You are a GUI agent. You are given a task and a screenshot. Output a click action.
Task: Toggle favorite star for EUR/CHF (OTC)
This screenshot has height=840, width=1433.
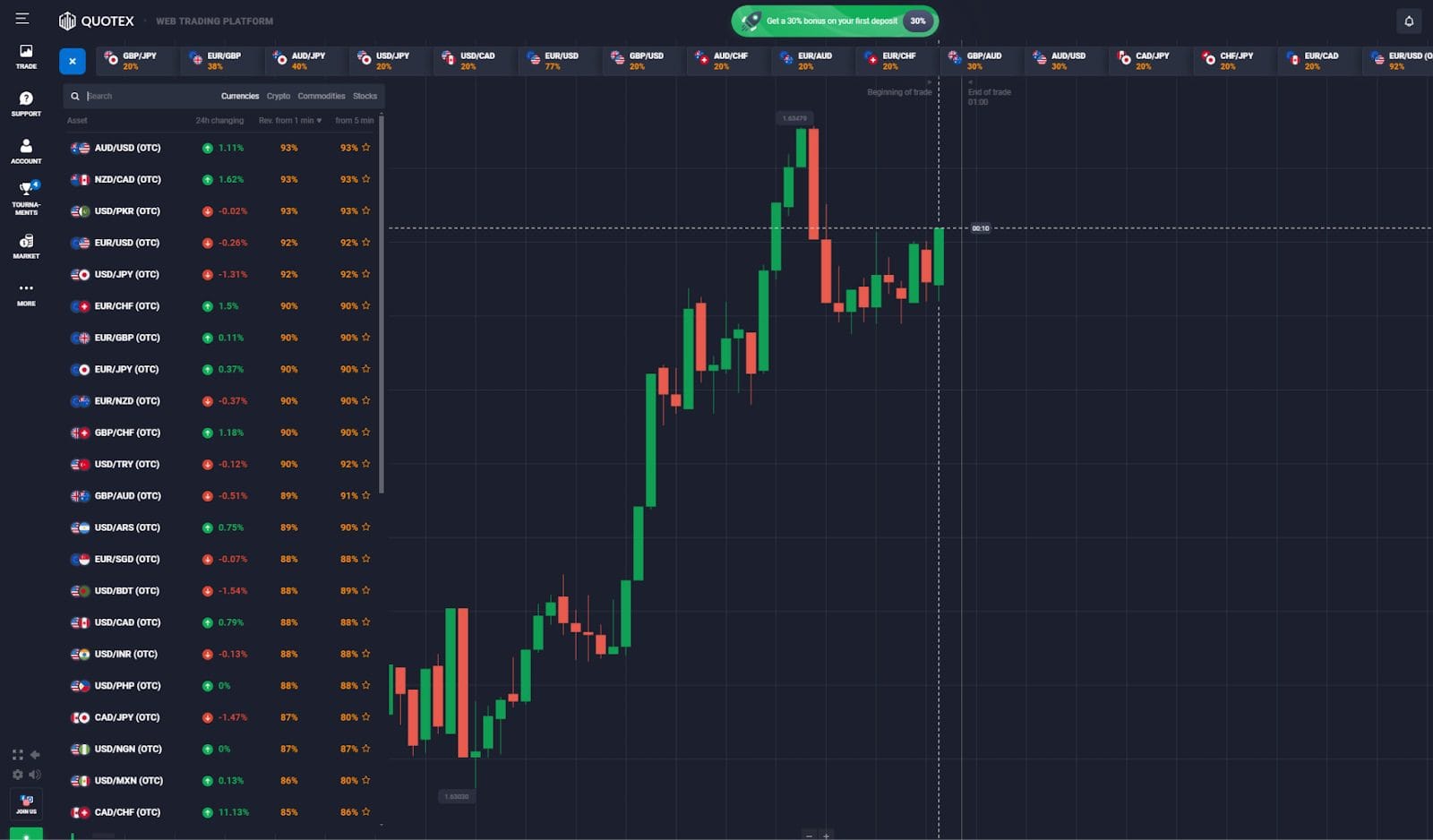(366, 305)
